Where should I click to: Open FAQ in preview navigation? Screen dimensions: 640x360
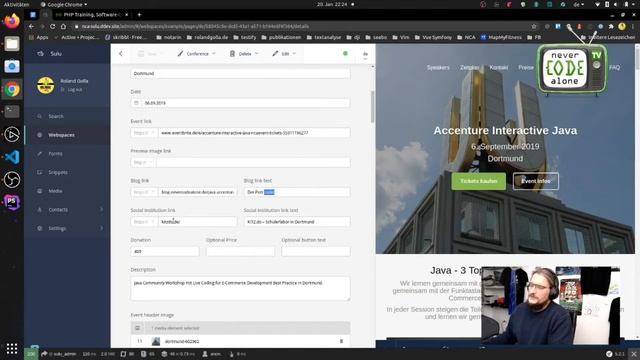(614, 67)
